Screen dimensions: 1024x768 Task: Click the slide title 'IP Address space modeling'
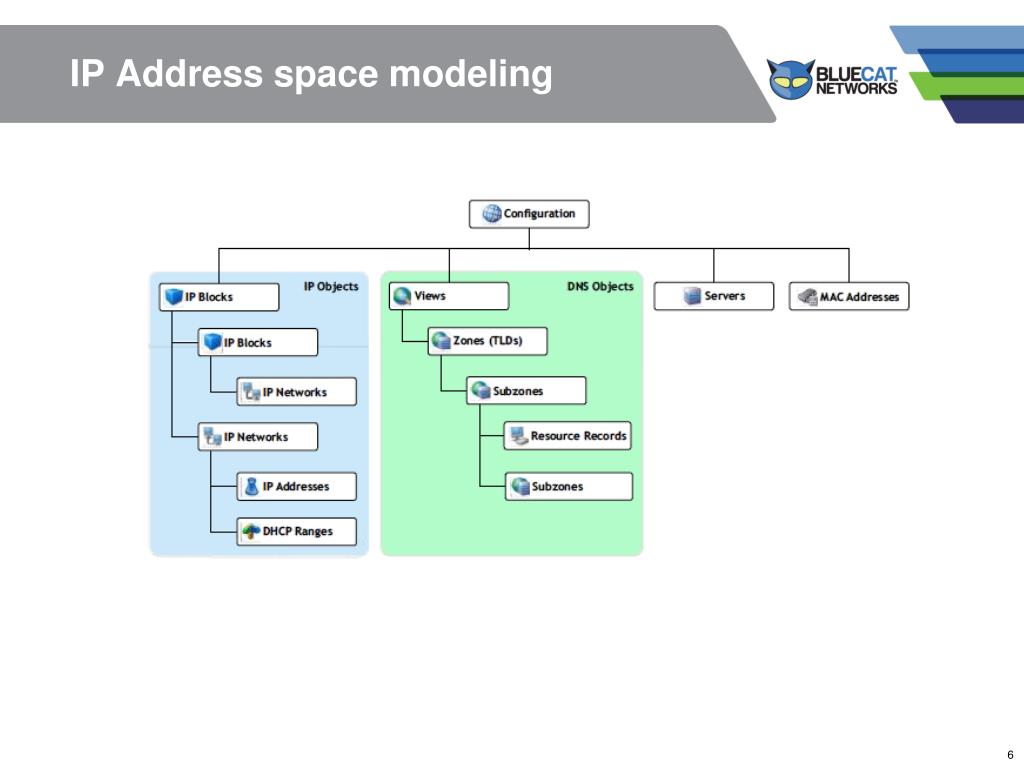311,73
